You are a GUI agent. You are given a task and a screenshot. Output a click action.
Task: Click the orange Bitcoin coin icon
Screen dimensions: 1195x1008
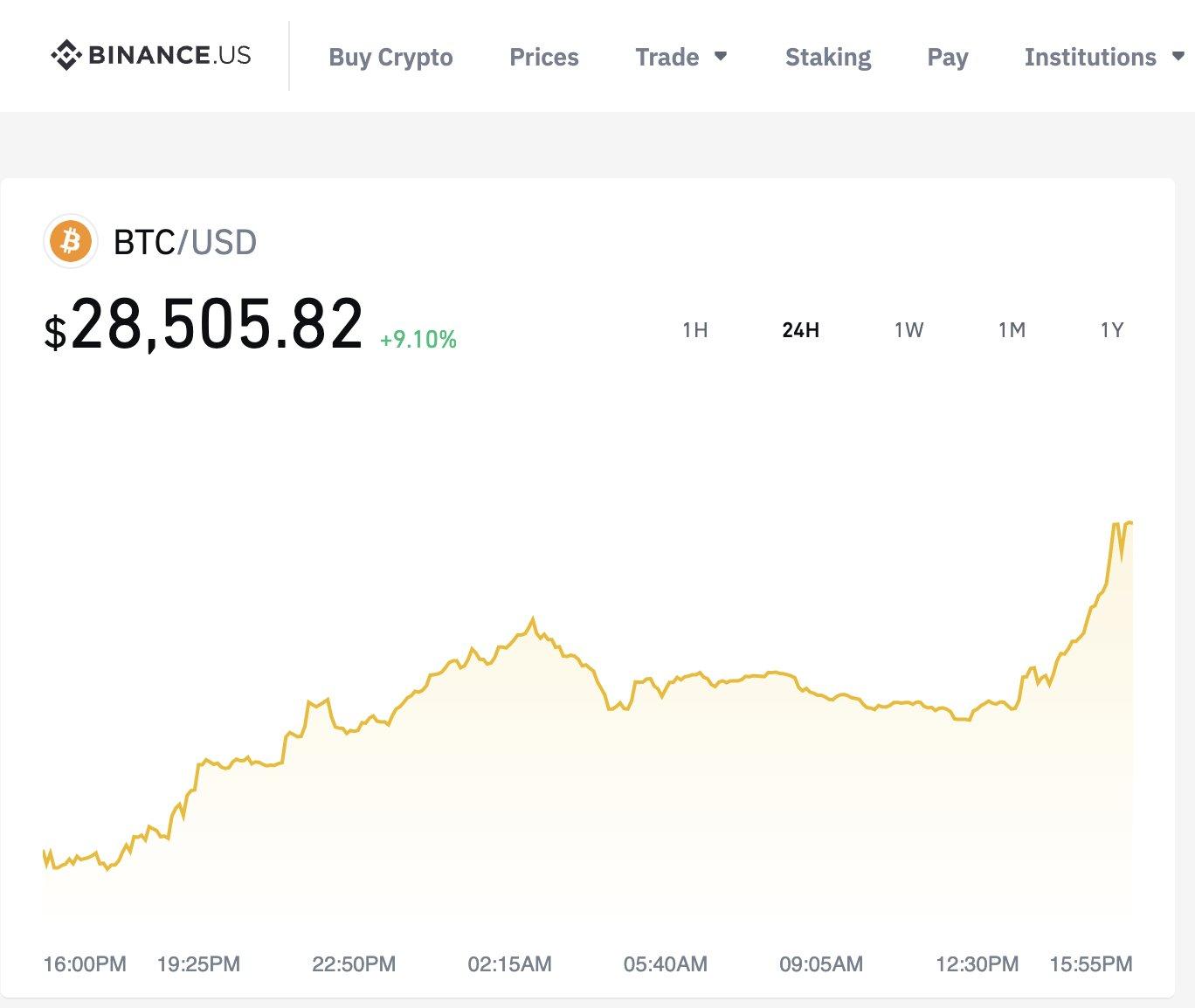[71, 241]
